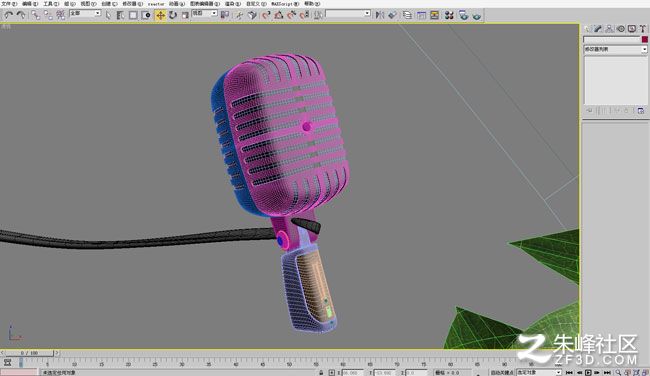Click the Undo arrow in the toolbar
Viewport: 650px width, 376px height.
tap(9, 15)
